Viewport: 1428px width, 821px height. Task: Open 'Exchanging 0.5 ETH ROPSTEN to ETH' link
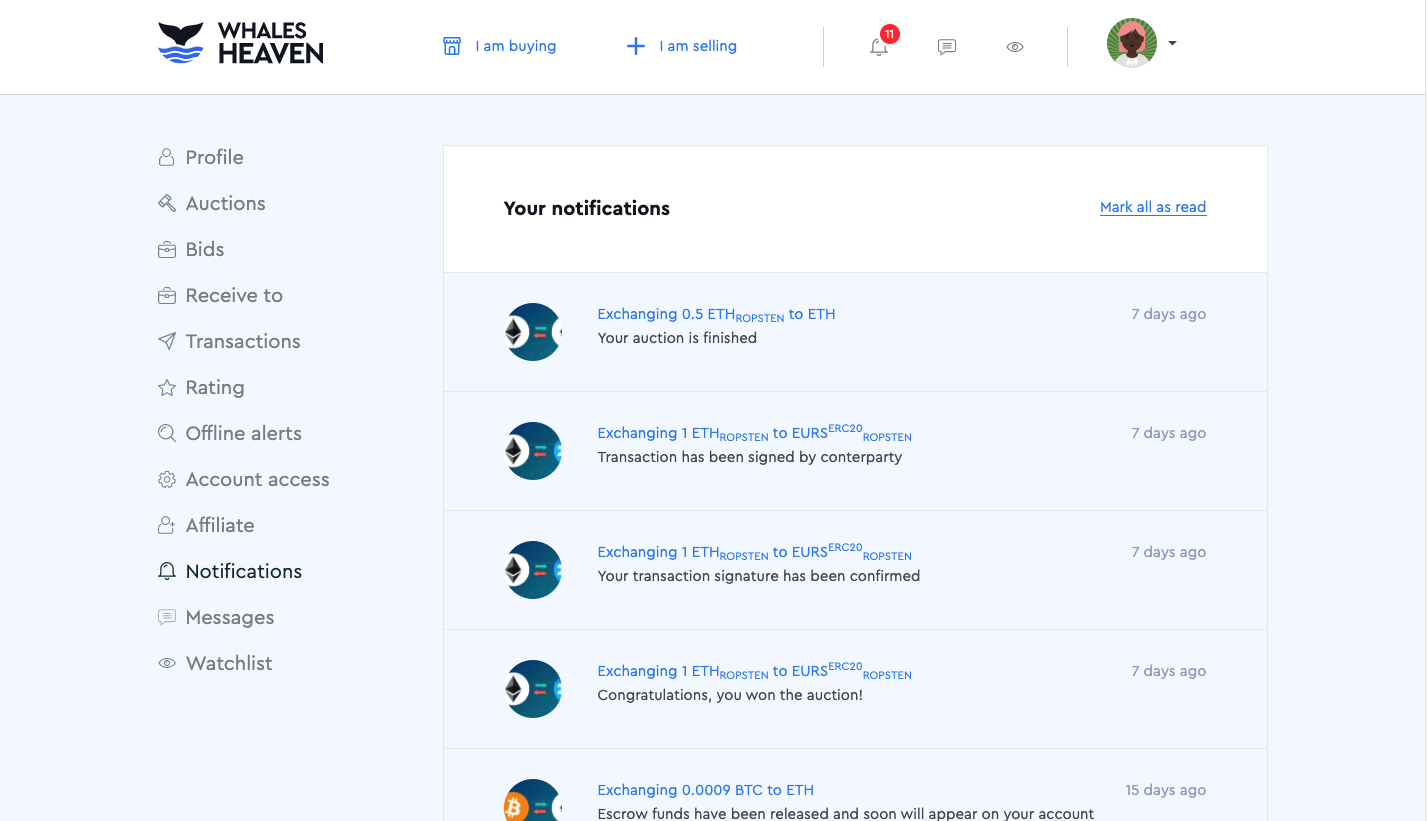tap(716, 314)
